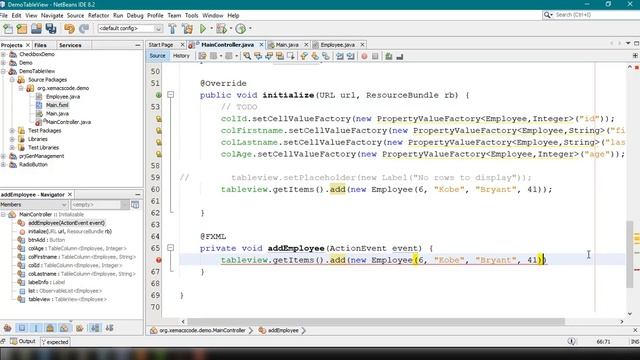Click the Undo toolbar icon

(x=69, y=29)
